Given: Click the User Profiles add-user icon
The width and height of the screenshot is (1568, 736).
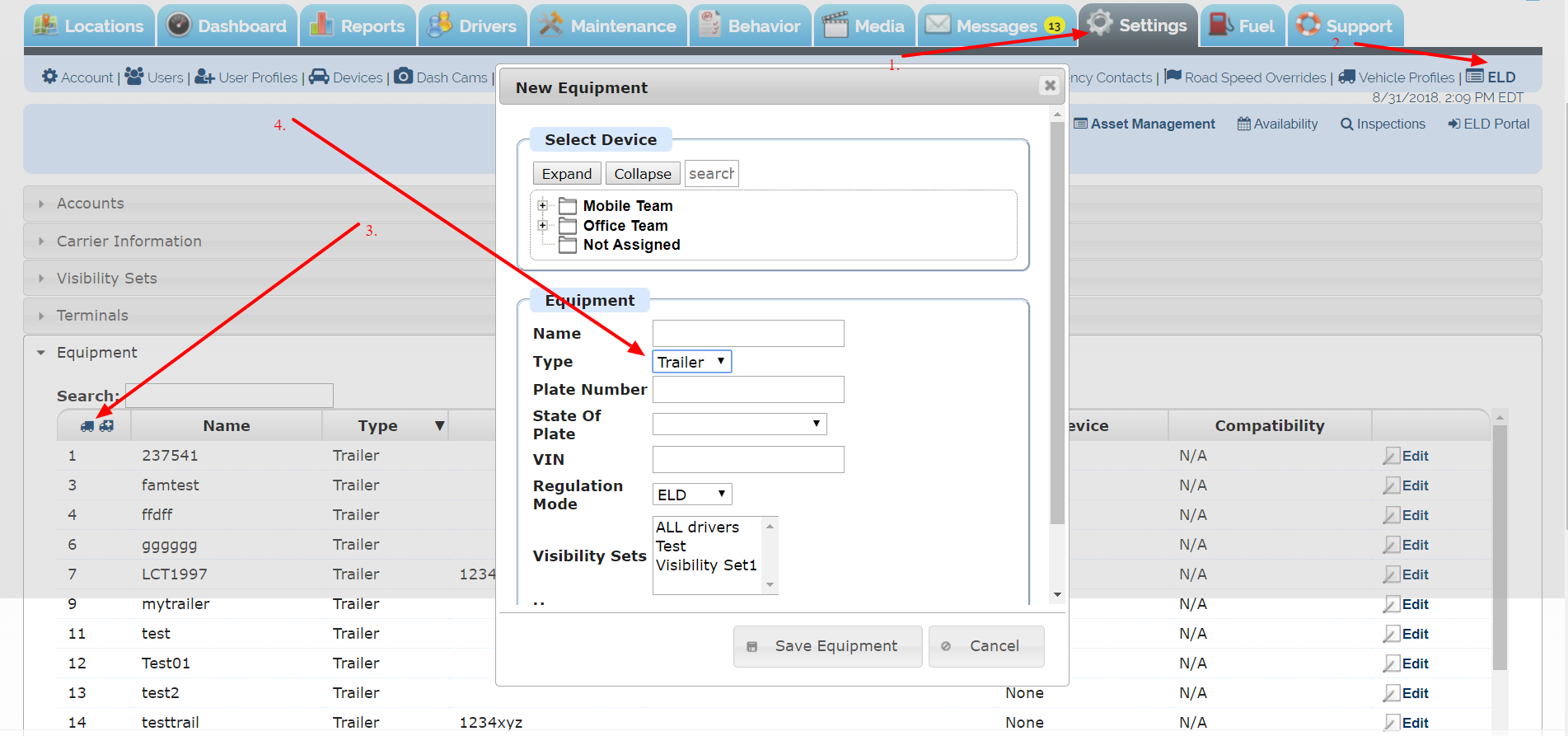Looking at the screenshot, I should click(x=204, y=77).
